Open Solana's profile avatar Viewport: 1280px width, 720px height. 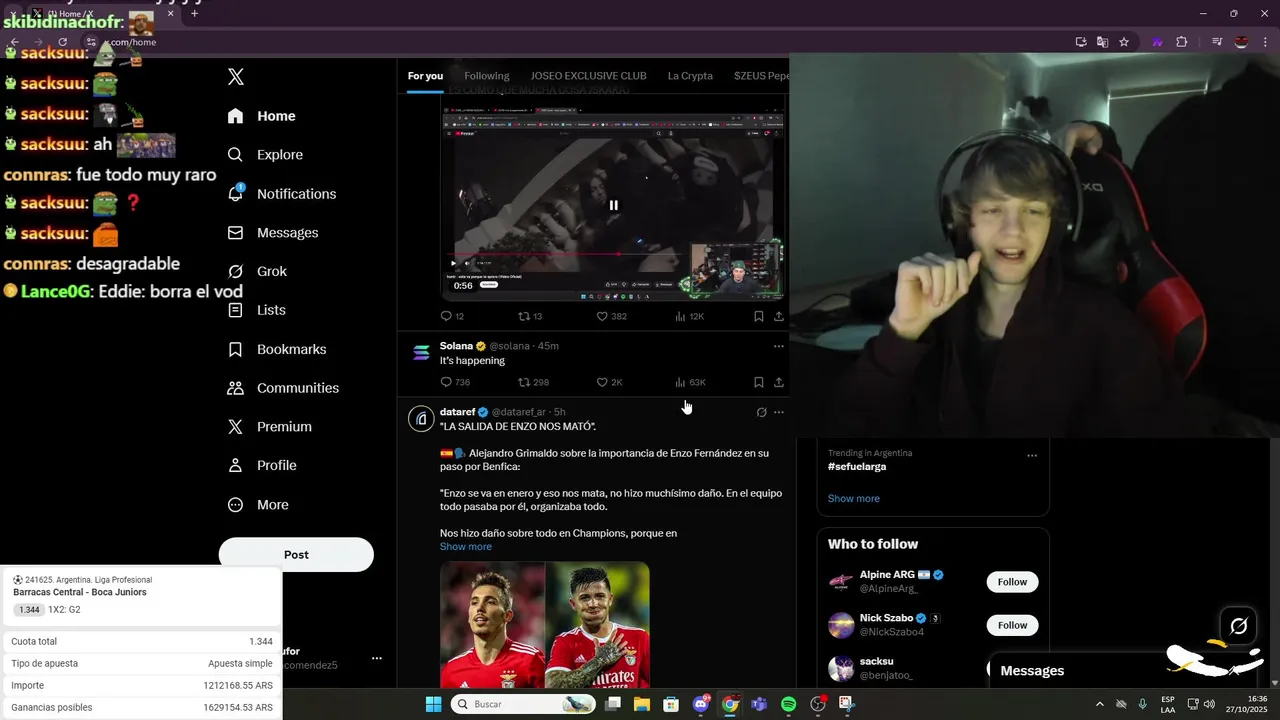[421, 353]
